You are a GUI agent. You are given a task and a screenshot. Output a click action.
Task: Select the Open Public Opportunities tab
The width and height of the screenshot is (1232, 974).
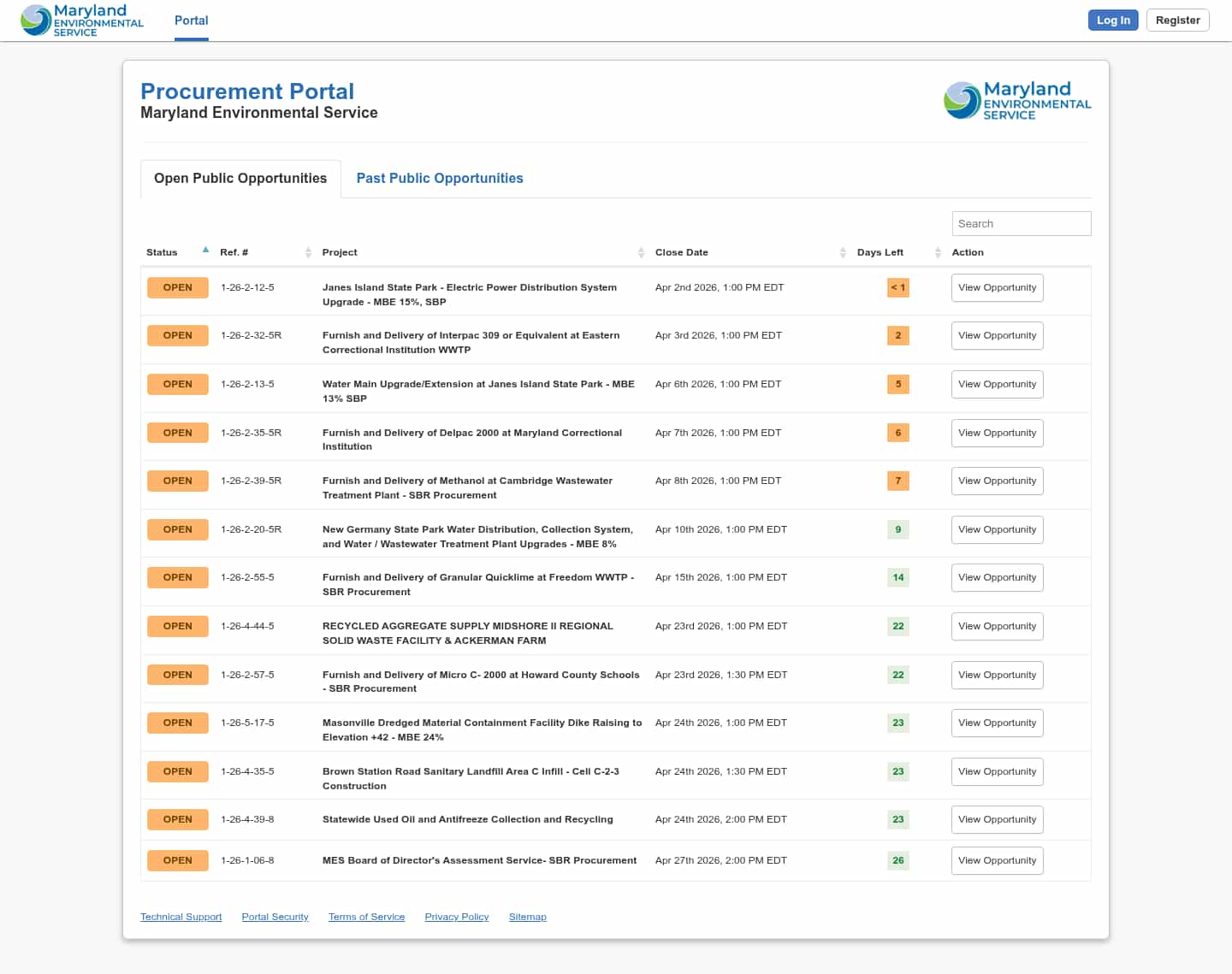click(x=240, y=178)
